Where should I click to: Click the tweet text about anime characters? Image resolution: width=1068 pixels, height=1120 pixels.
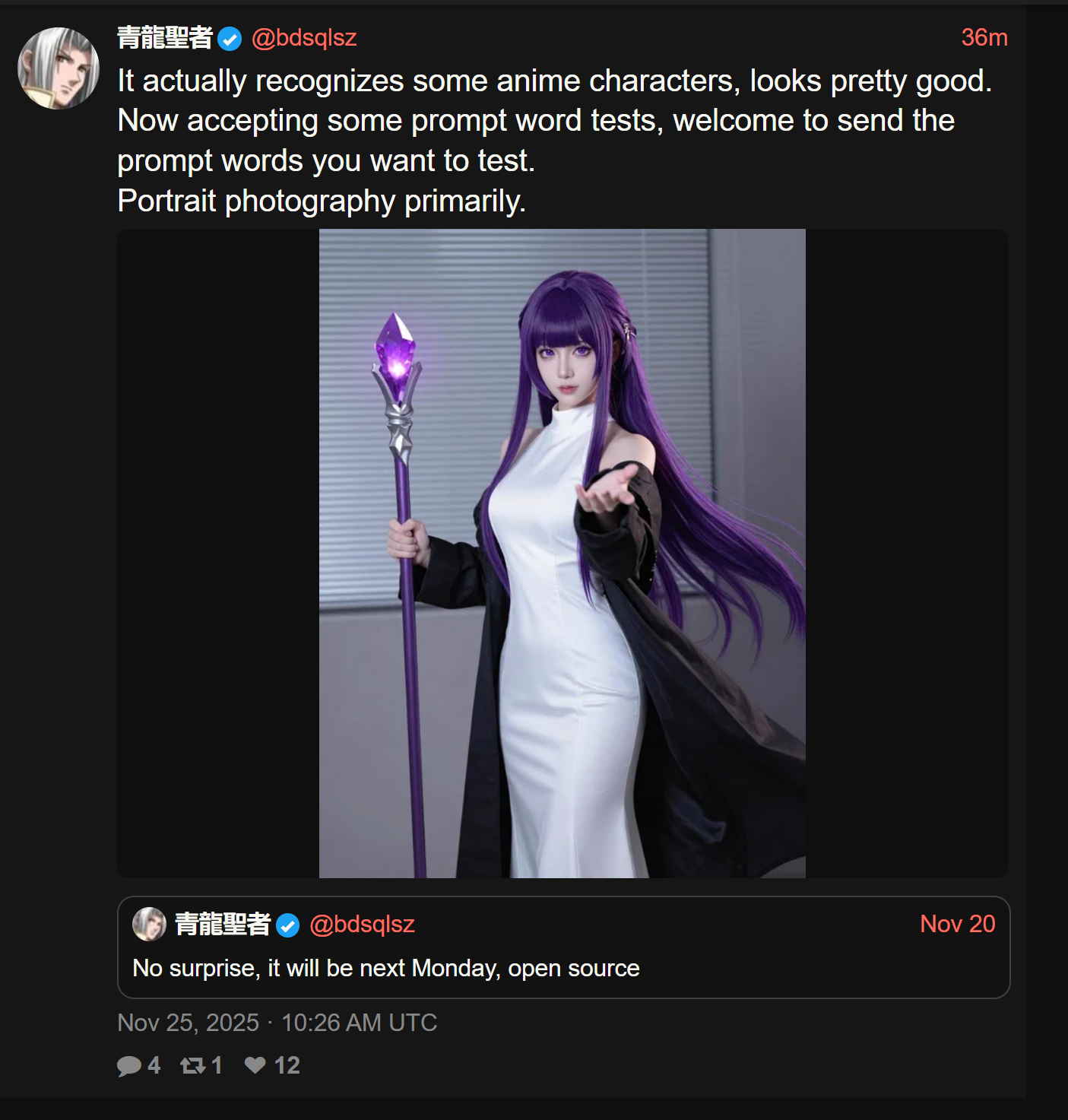click(555, 141)
